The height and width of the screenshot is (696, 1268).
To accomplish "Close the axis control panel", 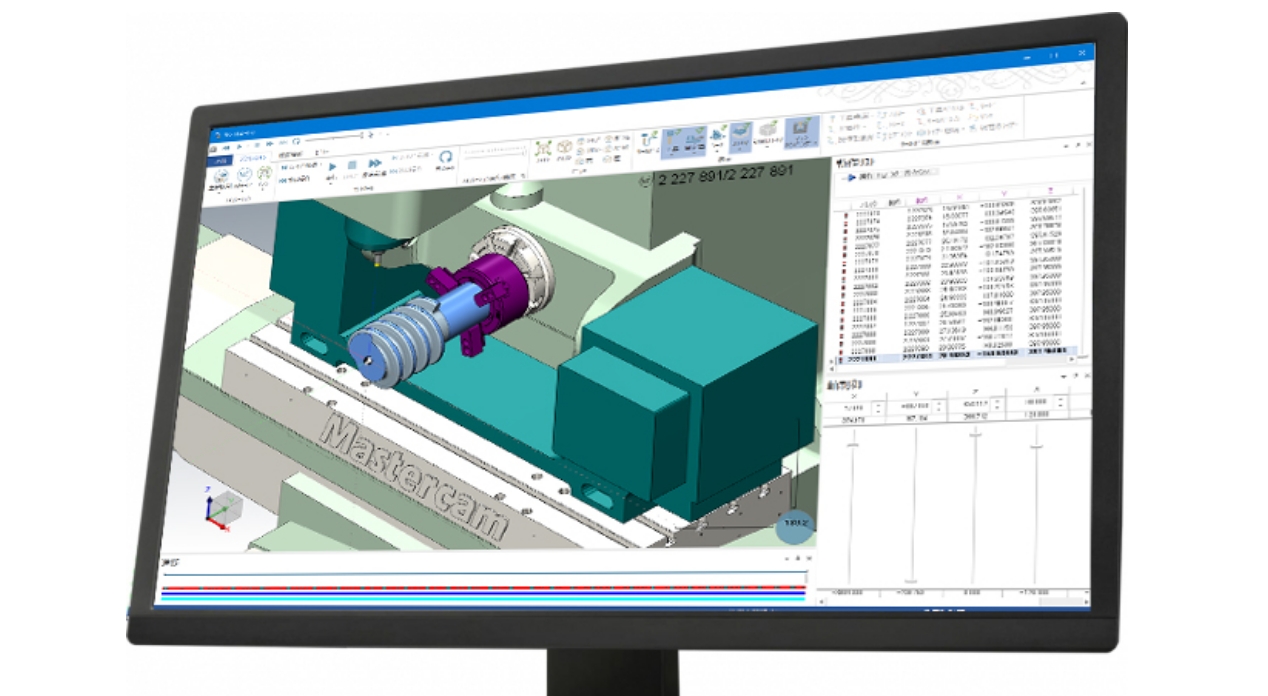I will [1085, 374].
